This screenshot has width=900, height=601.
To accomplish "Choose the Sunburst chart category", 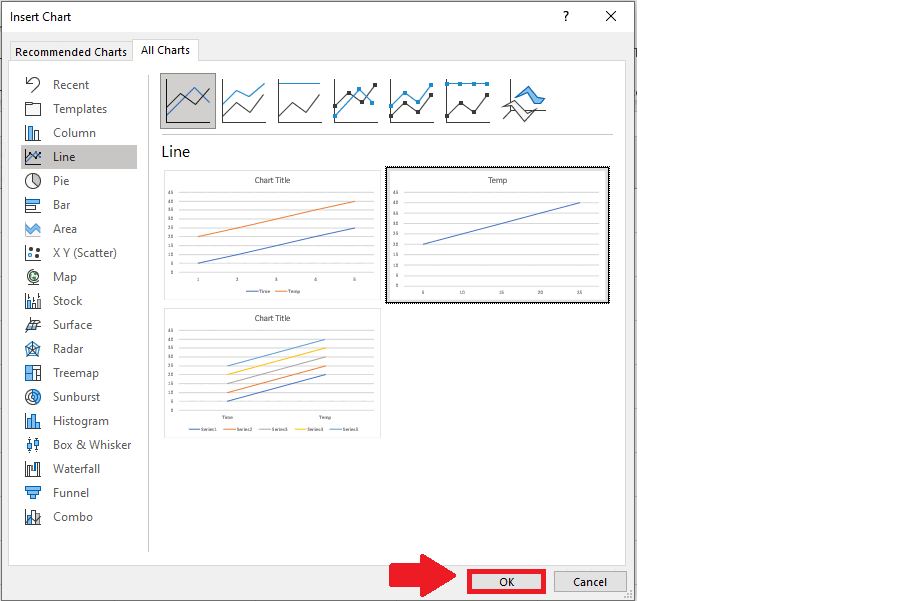I will coord(76,397).
